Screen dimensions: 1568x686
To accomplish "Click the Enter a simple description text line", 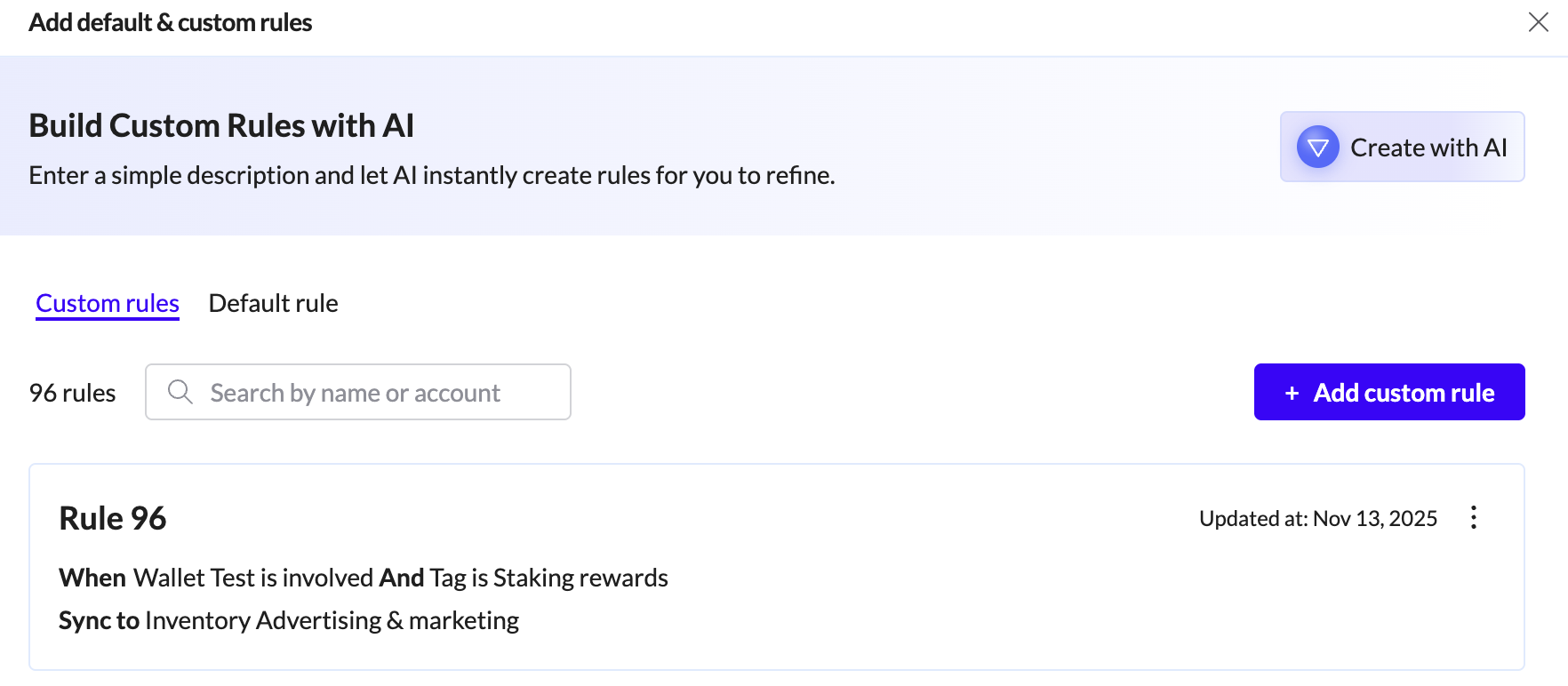I will (x=432, y=175).
